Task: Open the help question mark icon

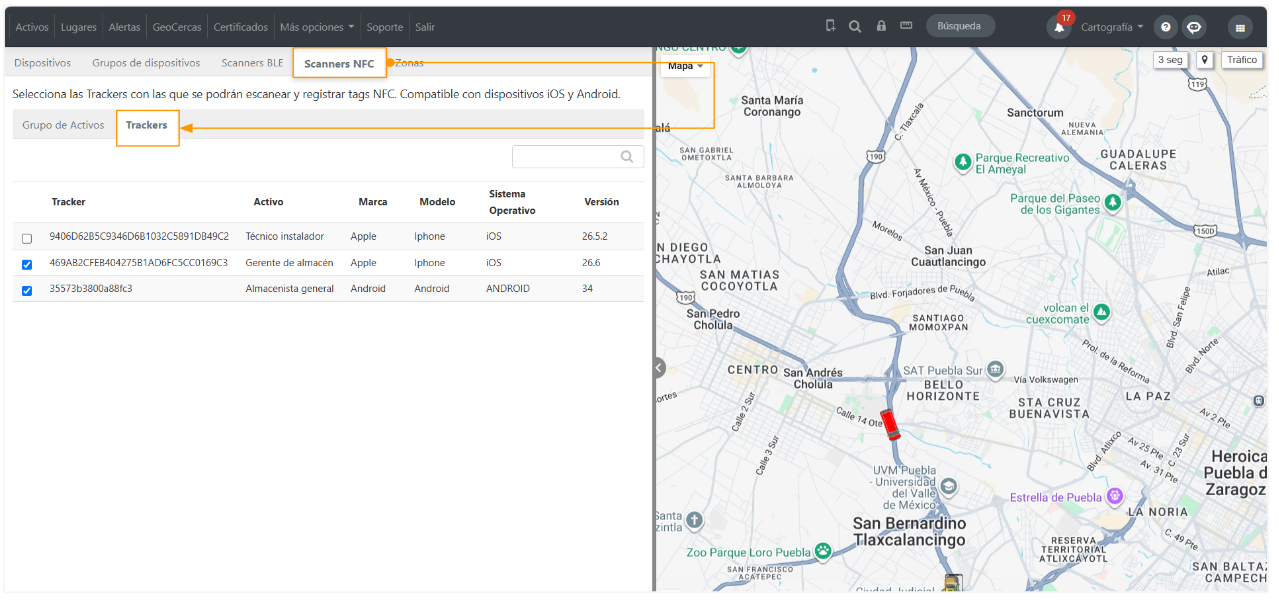Action: pyautogui.click(x=1164, y=27)
